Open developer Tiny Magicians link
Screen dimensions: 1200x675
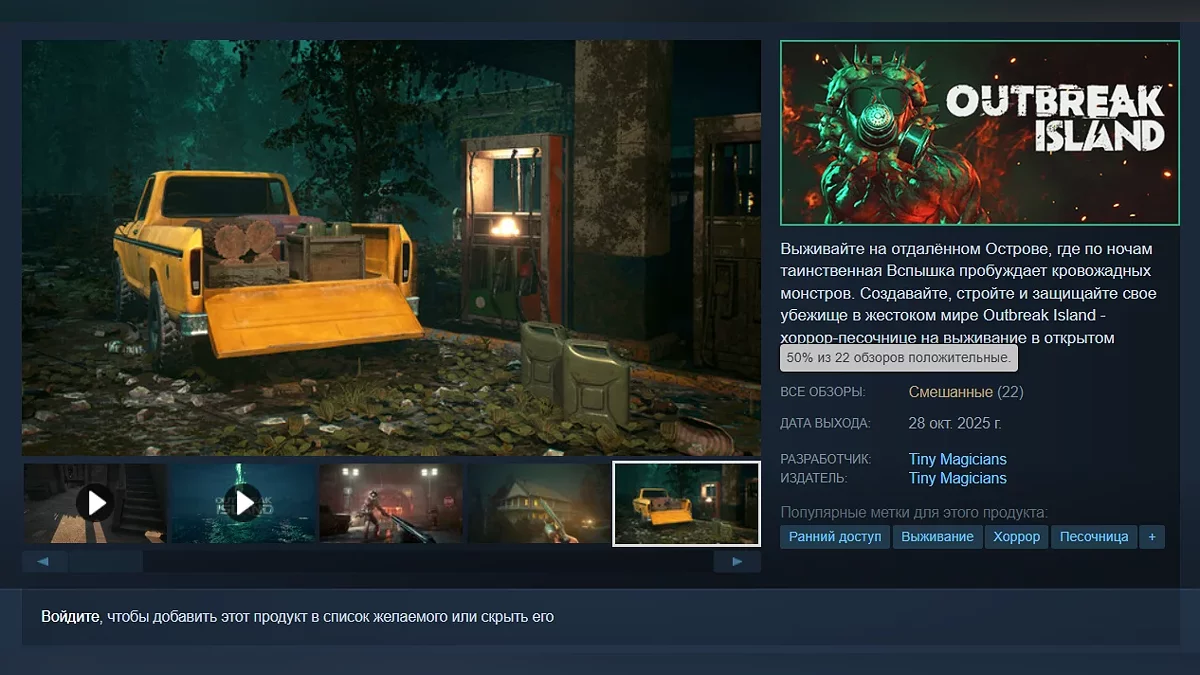(958, 459)
